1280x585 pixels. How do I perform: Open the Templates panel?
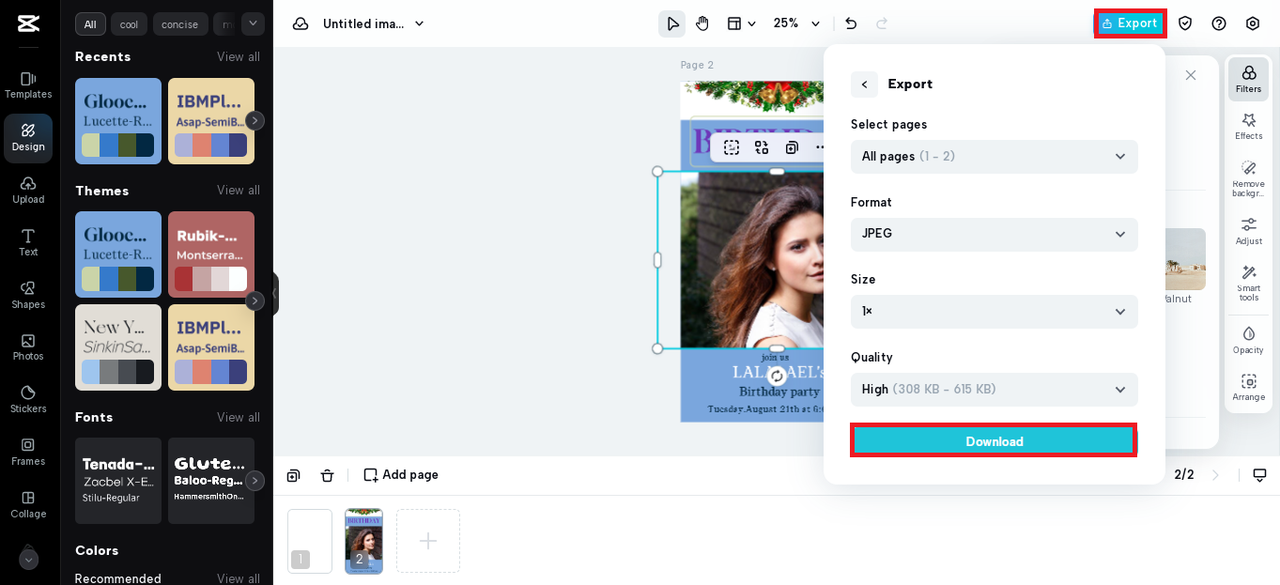click(28, 85)
